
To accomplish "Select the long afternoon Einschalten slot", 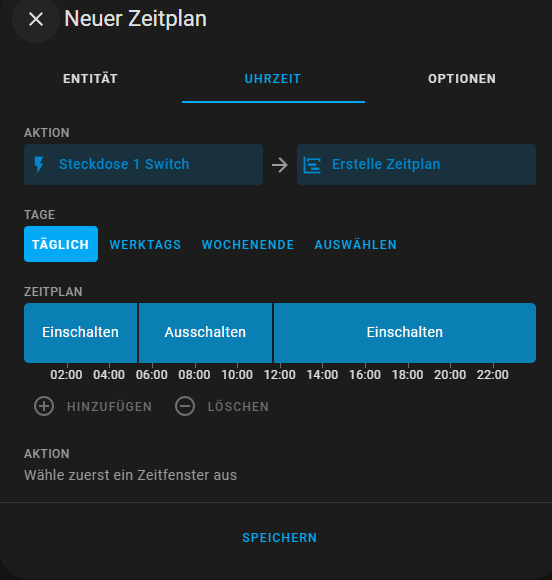I will pyautogui.click(x=405, y=333).
